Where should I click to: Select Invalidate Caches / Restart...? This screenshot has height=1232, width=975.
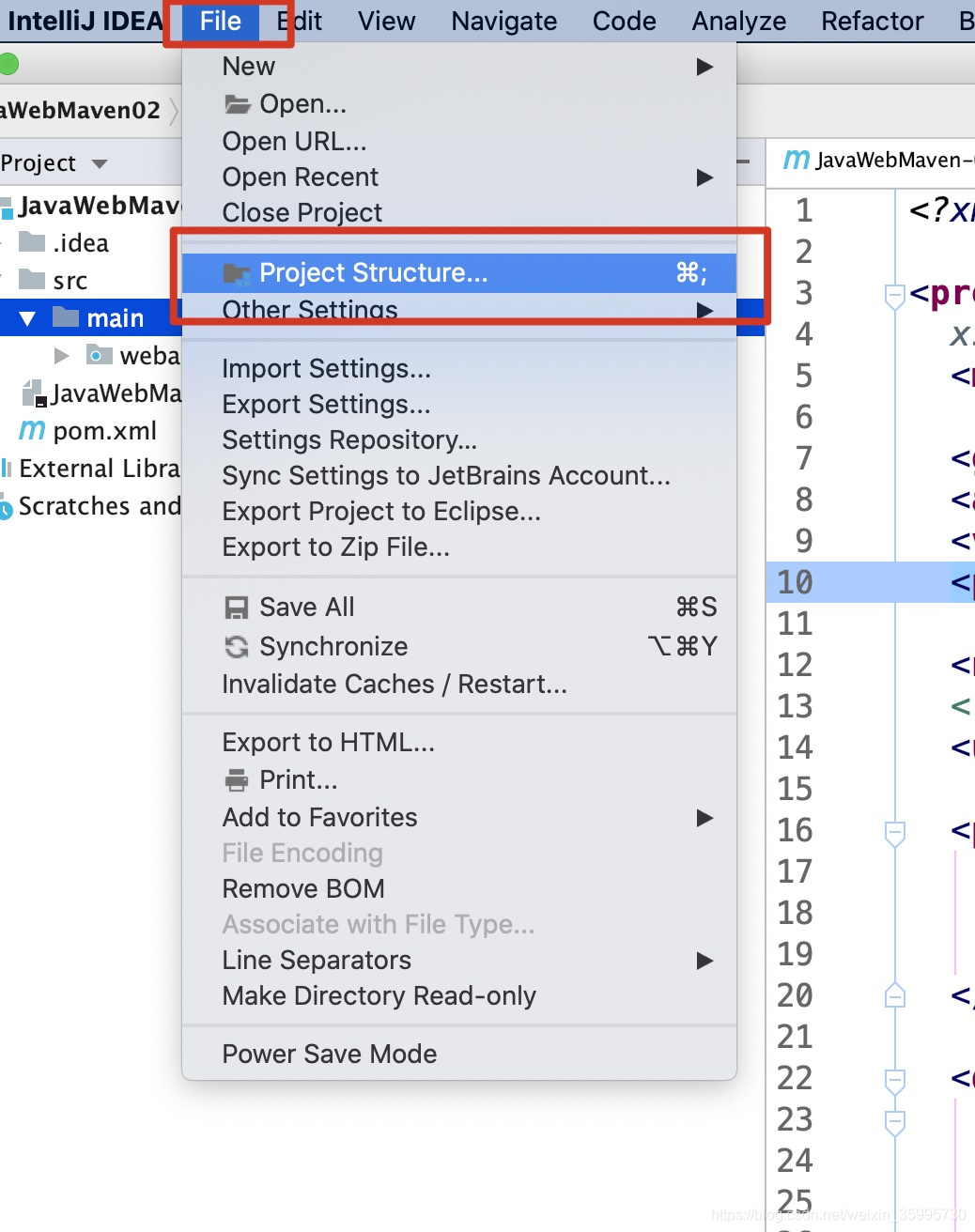point(458,685)
